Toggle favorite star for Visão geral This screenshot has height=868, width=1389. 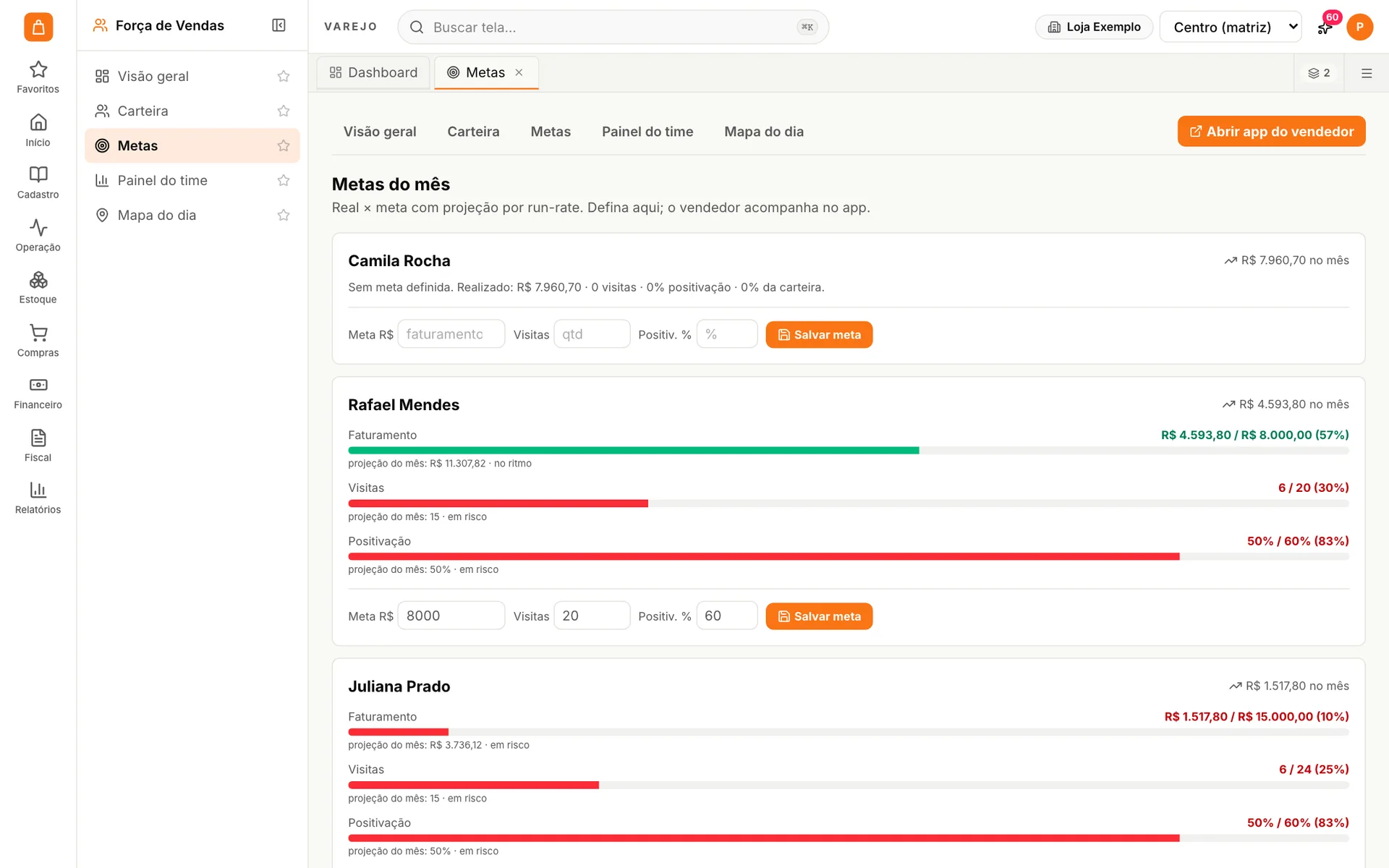284,76
